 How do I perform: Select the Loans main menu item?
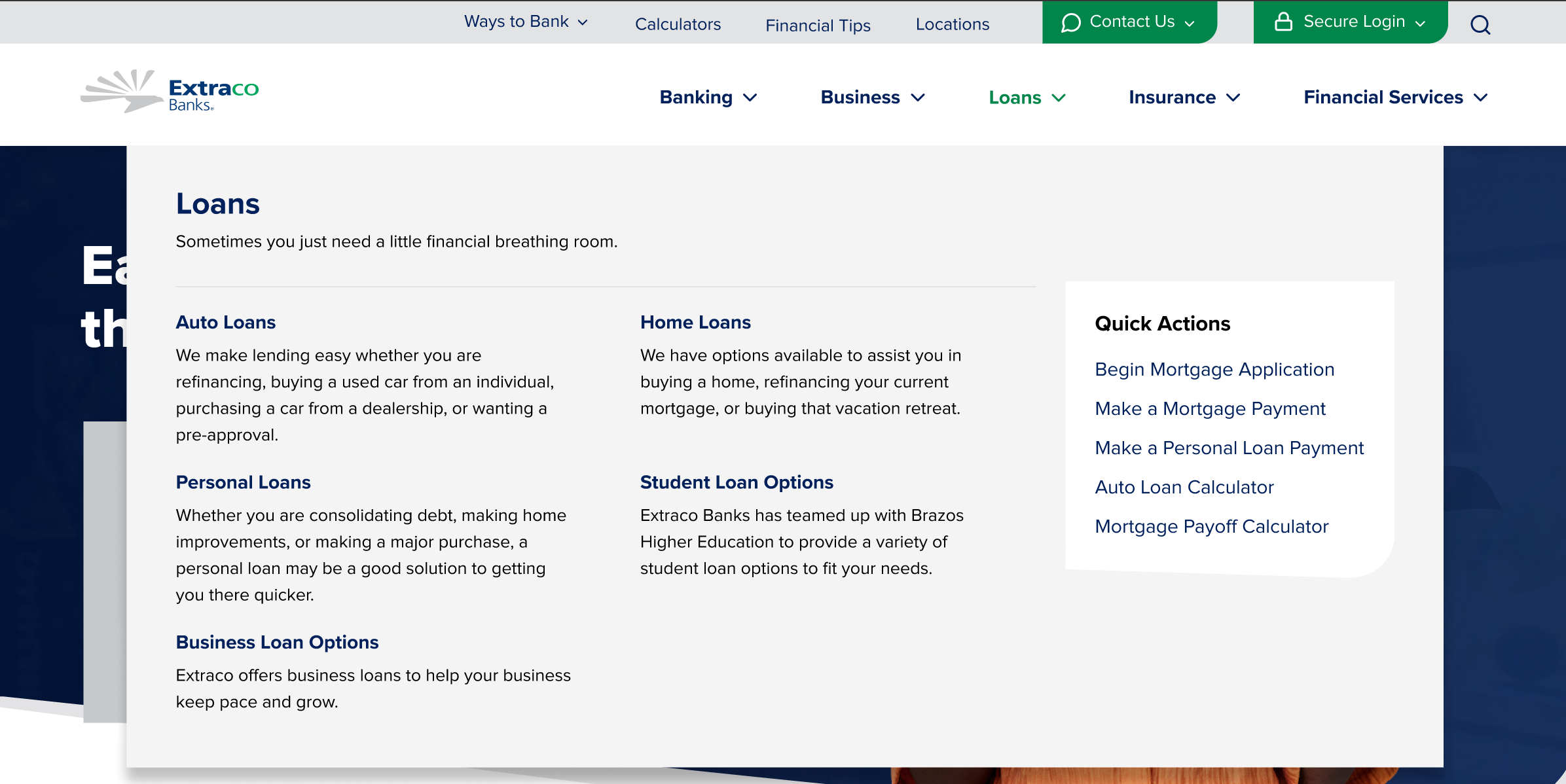pyautogui.click(x=1015, y=98)
